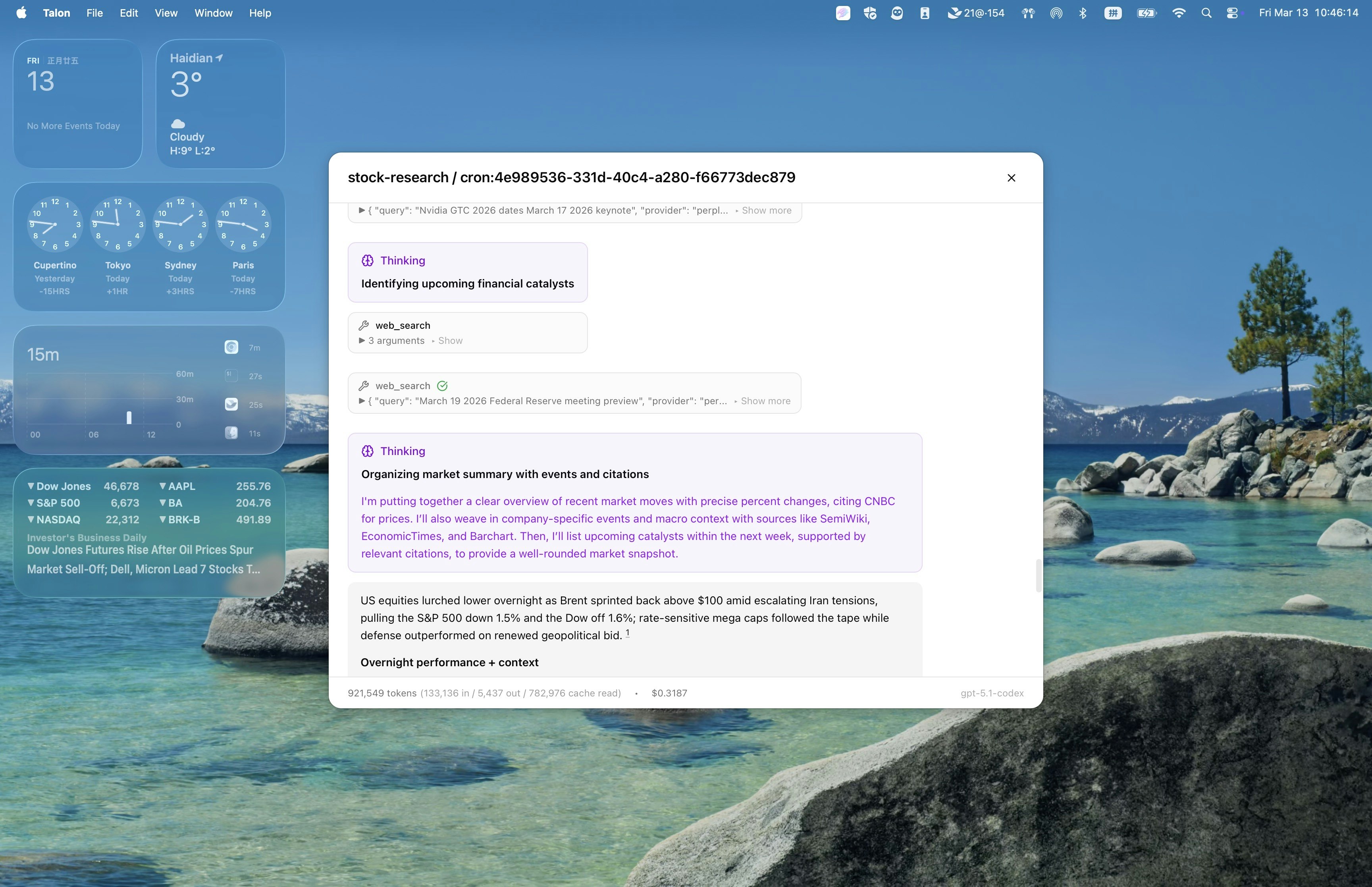Open the Window menu
This screenshot has width=1372, height=887.
[213, 13]
